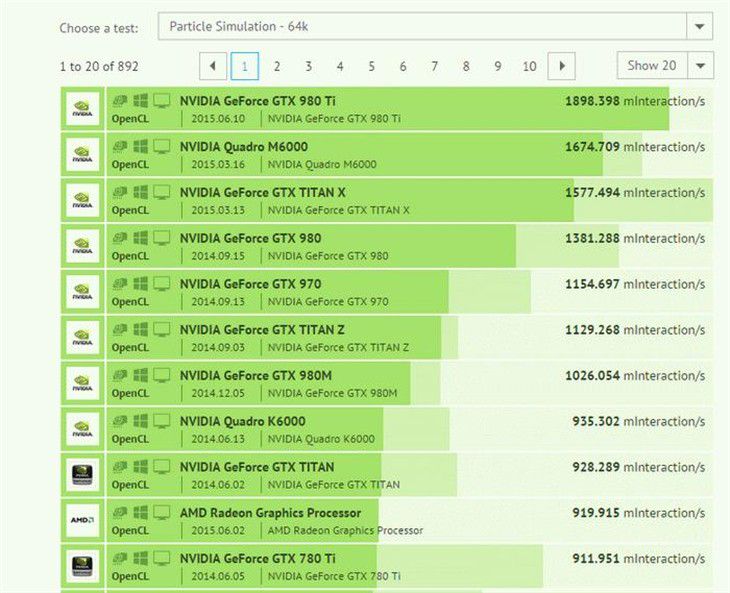
Task: Jump to page 2 of results
Action: pyautogui.click(x=277, y=66)
